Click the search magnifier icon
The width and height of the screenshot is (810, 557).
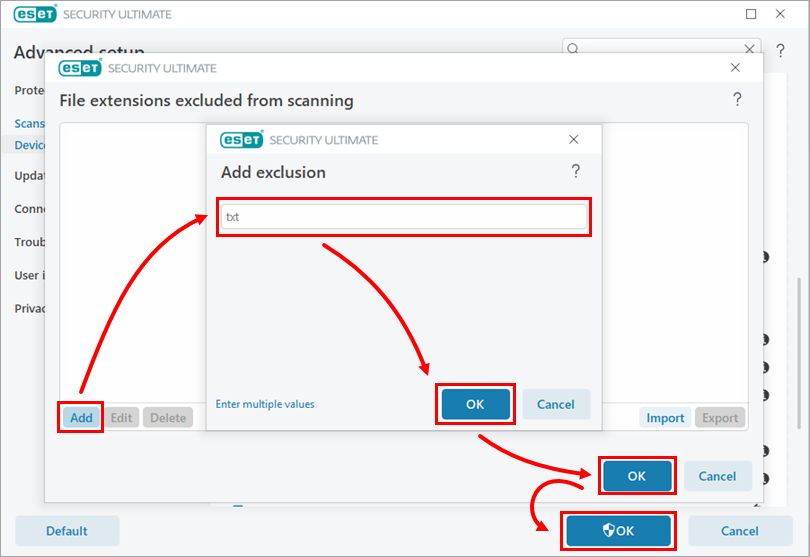574,48
